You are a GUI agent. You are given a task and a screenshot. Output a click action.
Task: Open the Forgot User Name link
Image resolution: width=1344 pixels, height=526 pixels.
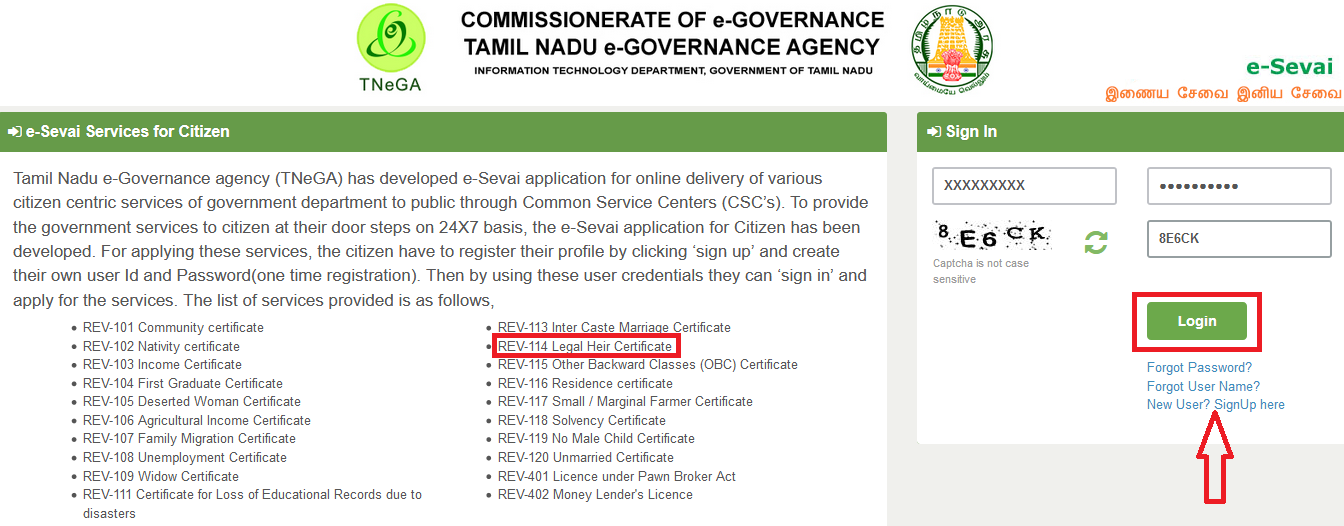(1203, 386)
